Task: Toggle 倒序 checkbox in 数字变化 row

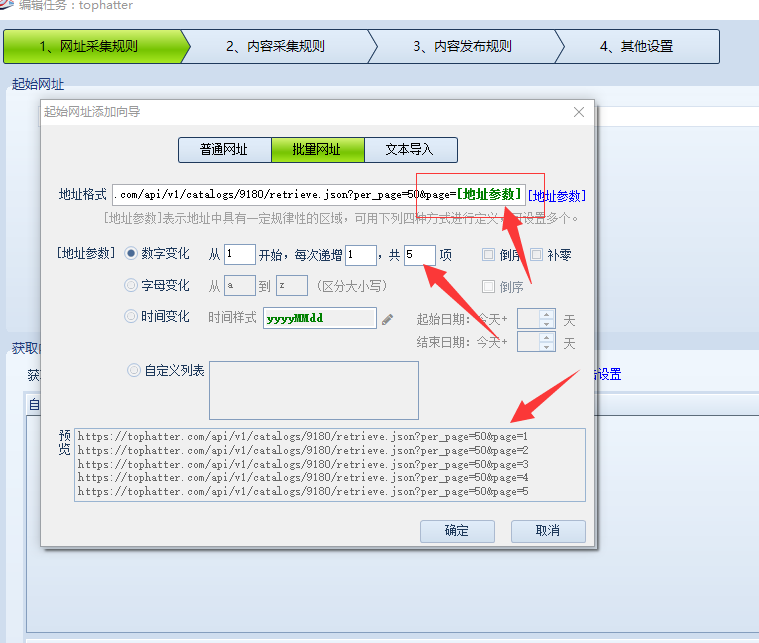Action: (488, 255)
